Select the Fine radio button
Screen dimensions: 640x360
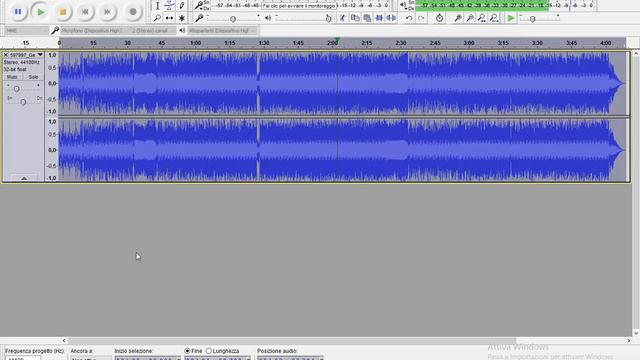click(x=187, y=351)
